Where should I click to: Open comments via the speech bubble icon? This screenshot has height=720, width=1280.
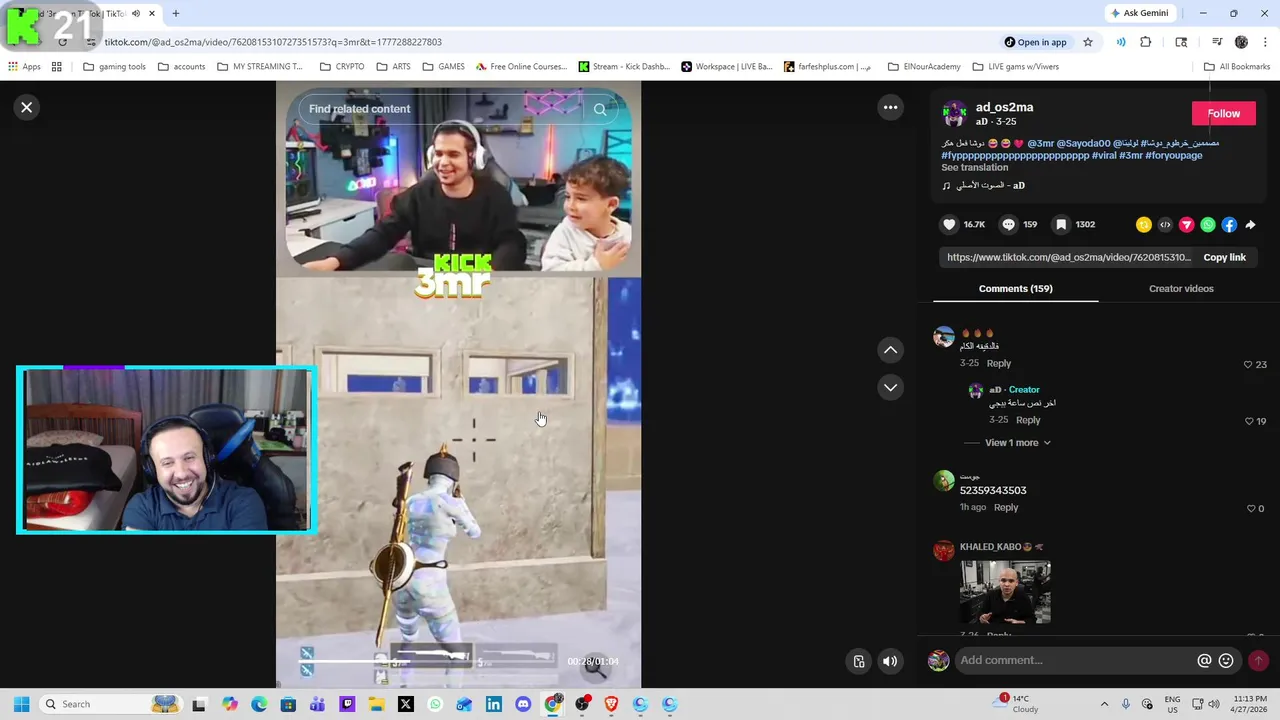(1008, 225)
